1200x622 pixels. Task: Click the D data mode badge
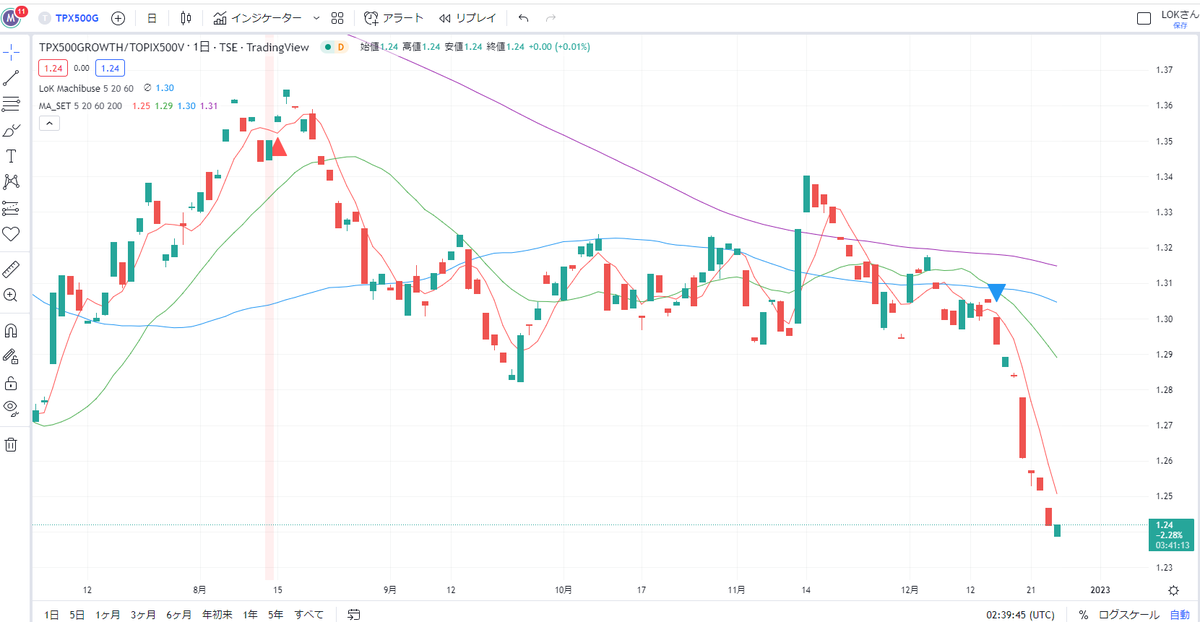tap(341, 47)
